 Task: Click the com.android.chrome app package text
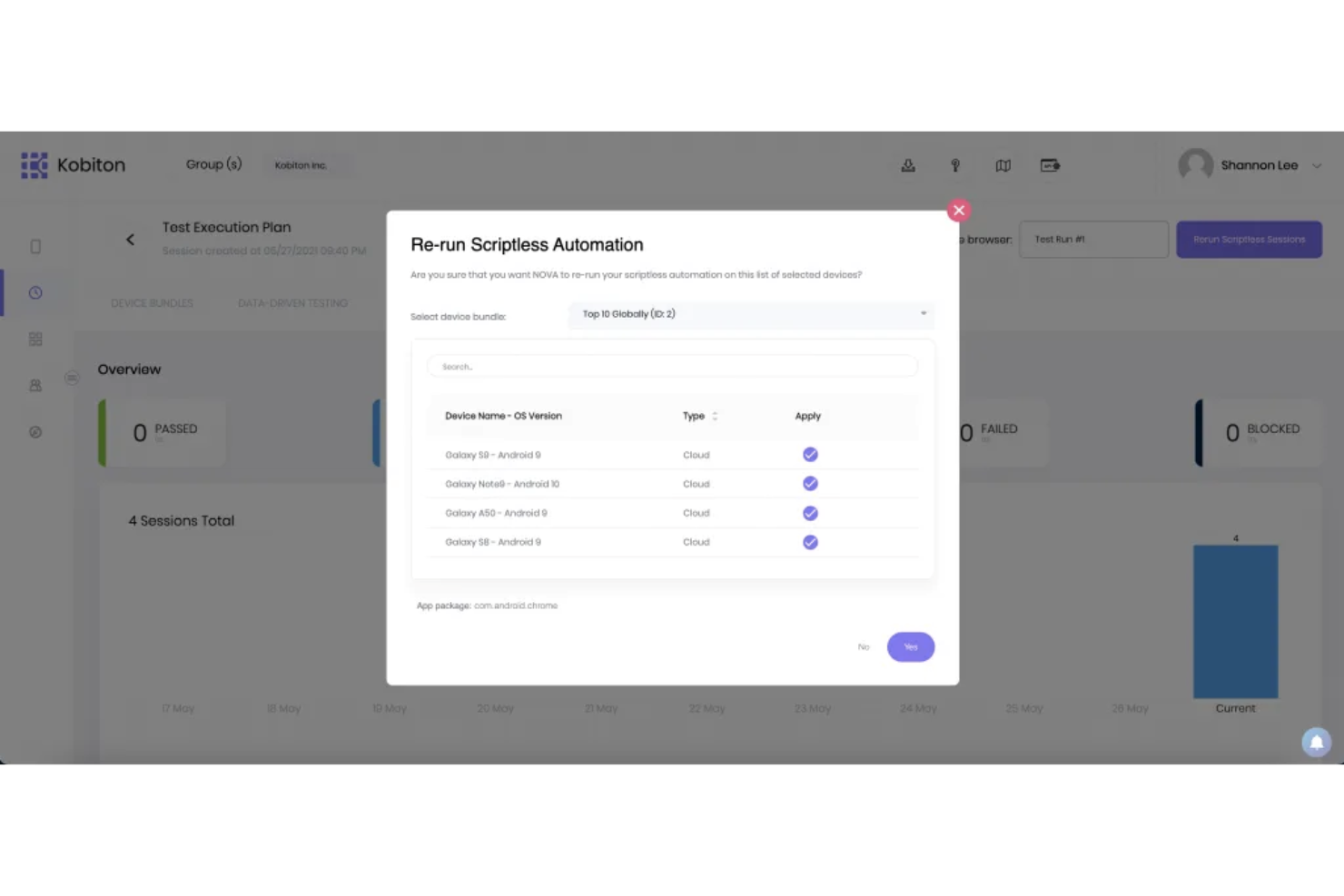516,606
